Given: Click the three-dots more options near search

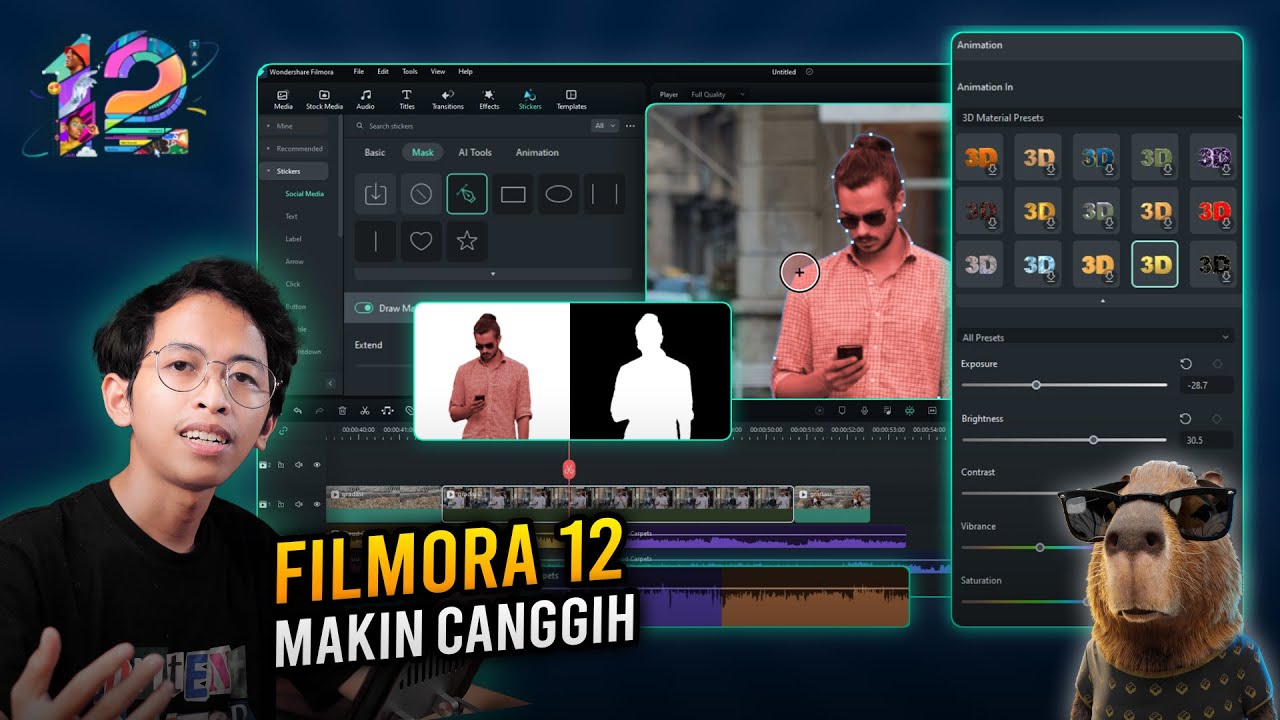Looking at the screenshot, I should pos(630,126).
